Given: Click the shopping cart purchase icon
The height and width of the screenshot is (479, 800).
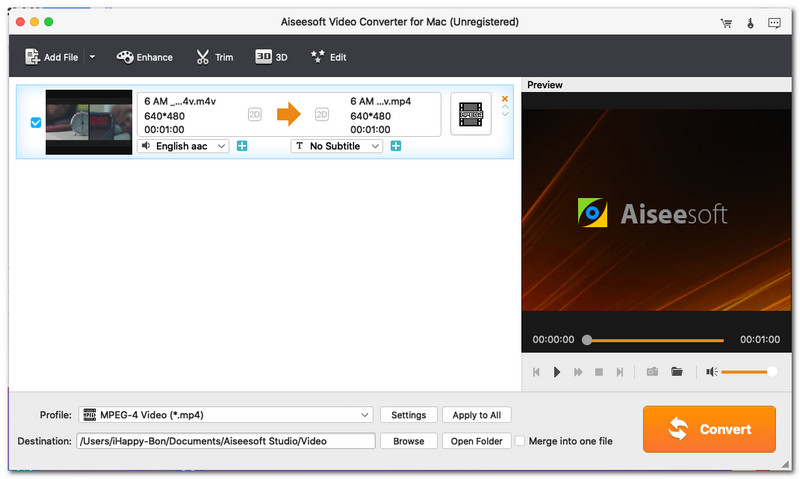Looking at the screenshot, I should (726, 22).
